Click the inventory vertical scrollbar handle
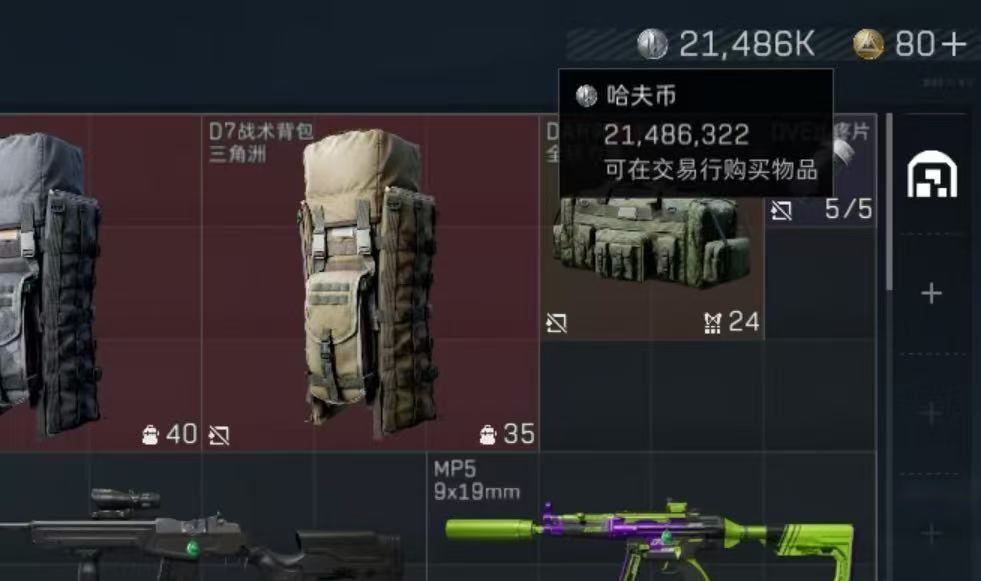981x581 pixels. (x=889, y=202)
